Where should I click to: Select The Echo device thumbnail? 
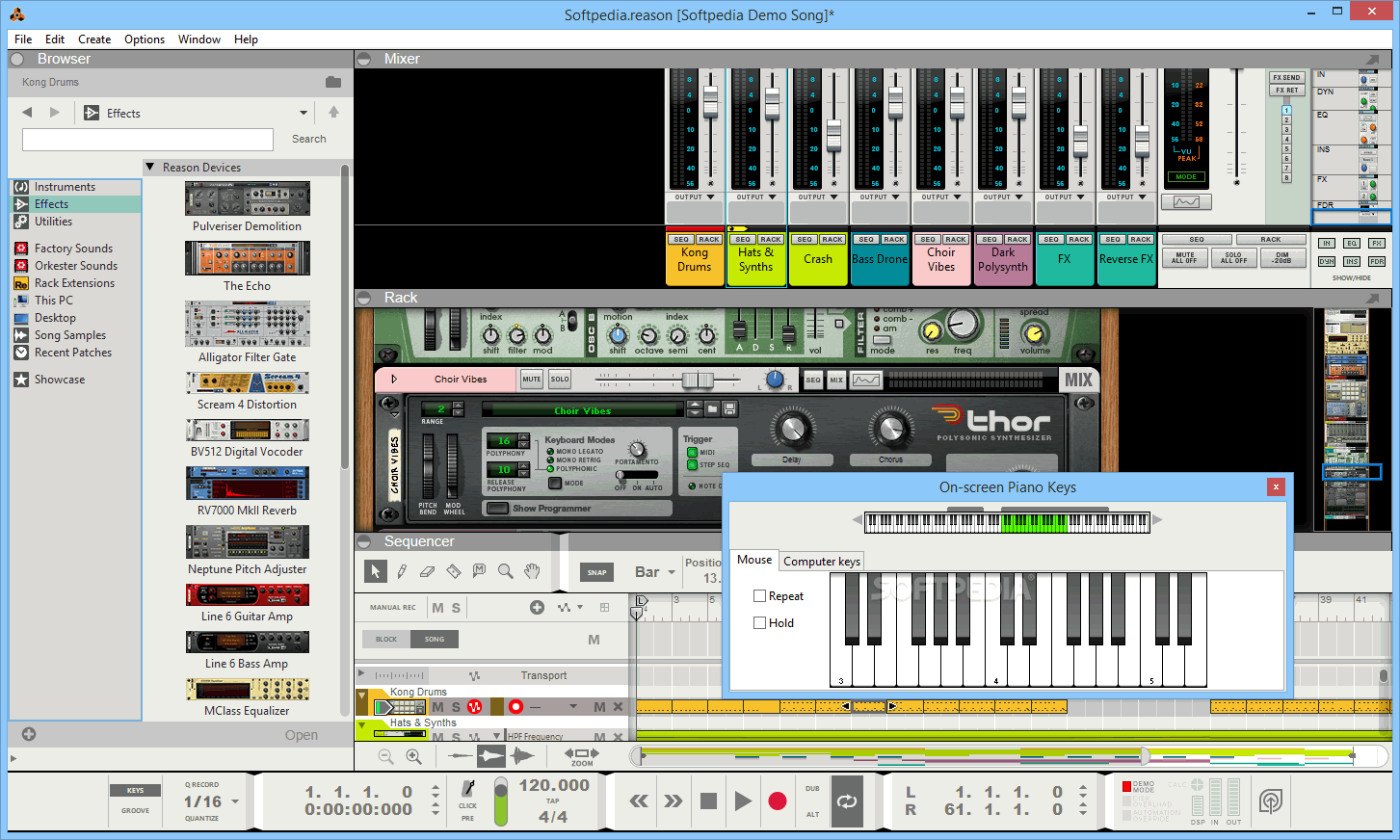coord(248,258)
